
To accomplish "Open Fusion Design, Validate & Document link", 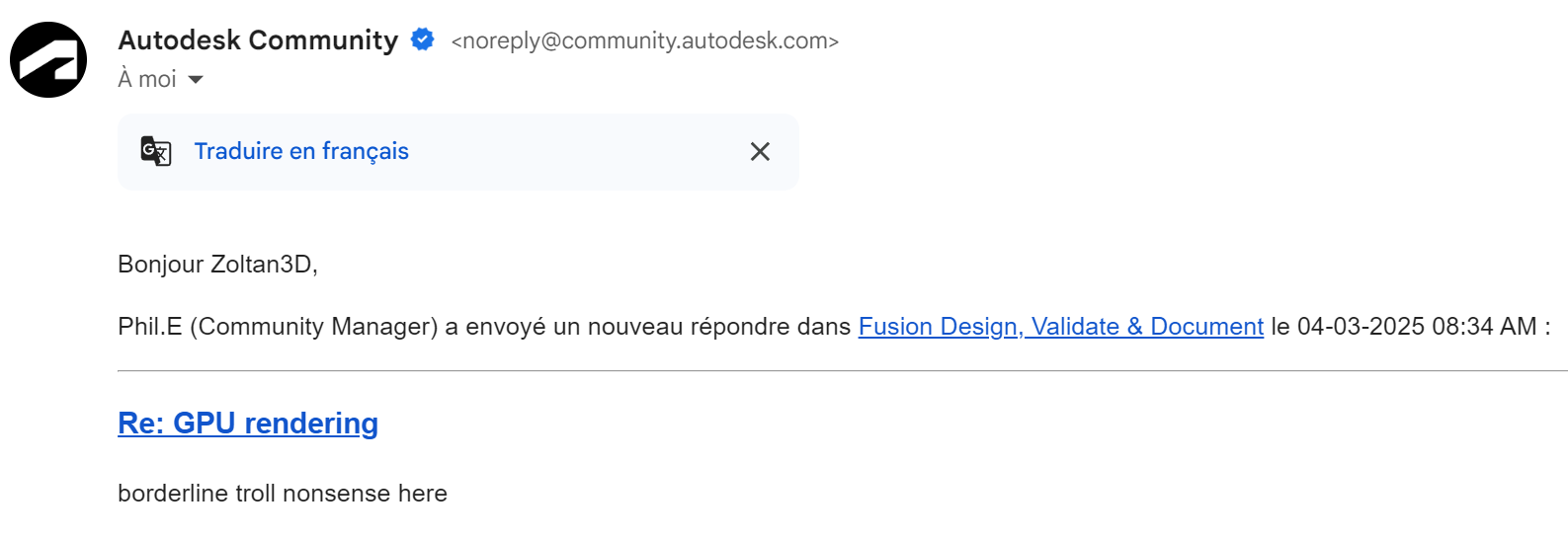I will 1060,327.
